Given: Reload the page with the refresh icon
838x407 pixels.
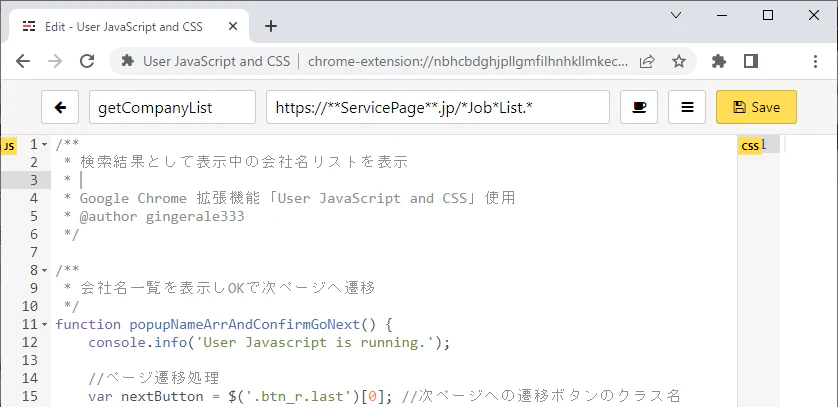Looking at the screenshot, I should click(x=87, y=61).
